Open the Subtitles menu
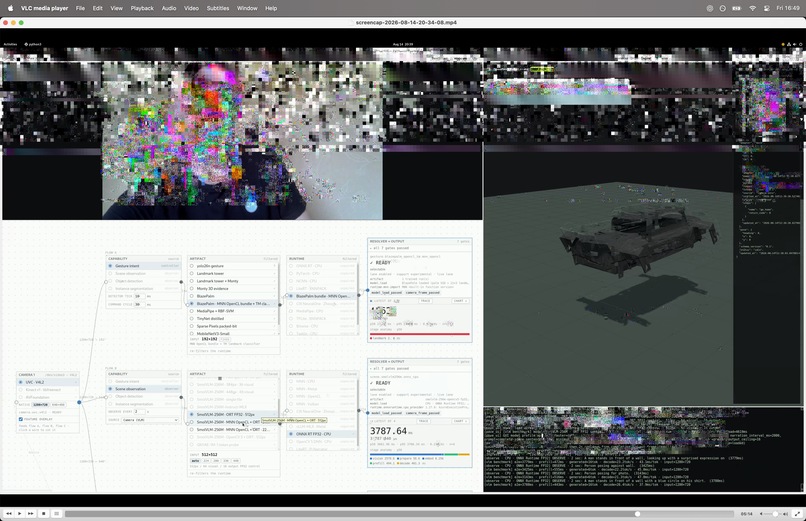 click(x=218, y=8)
